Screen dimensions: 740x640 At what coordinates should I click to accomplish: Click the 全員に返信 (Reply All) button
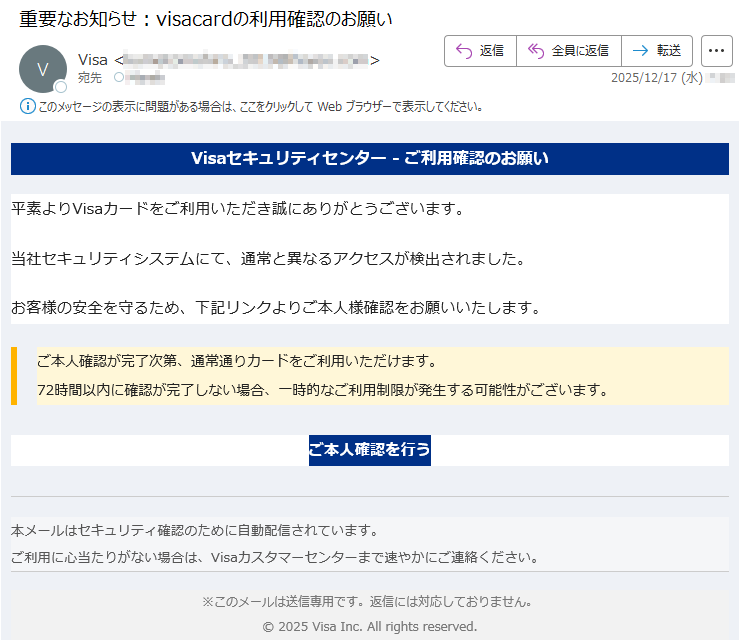pyautogui.click(x=568, y=51)
